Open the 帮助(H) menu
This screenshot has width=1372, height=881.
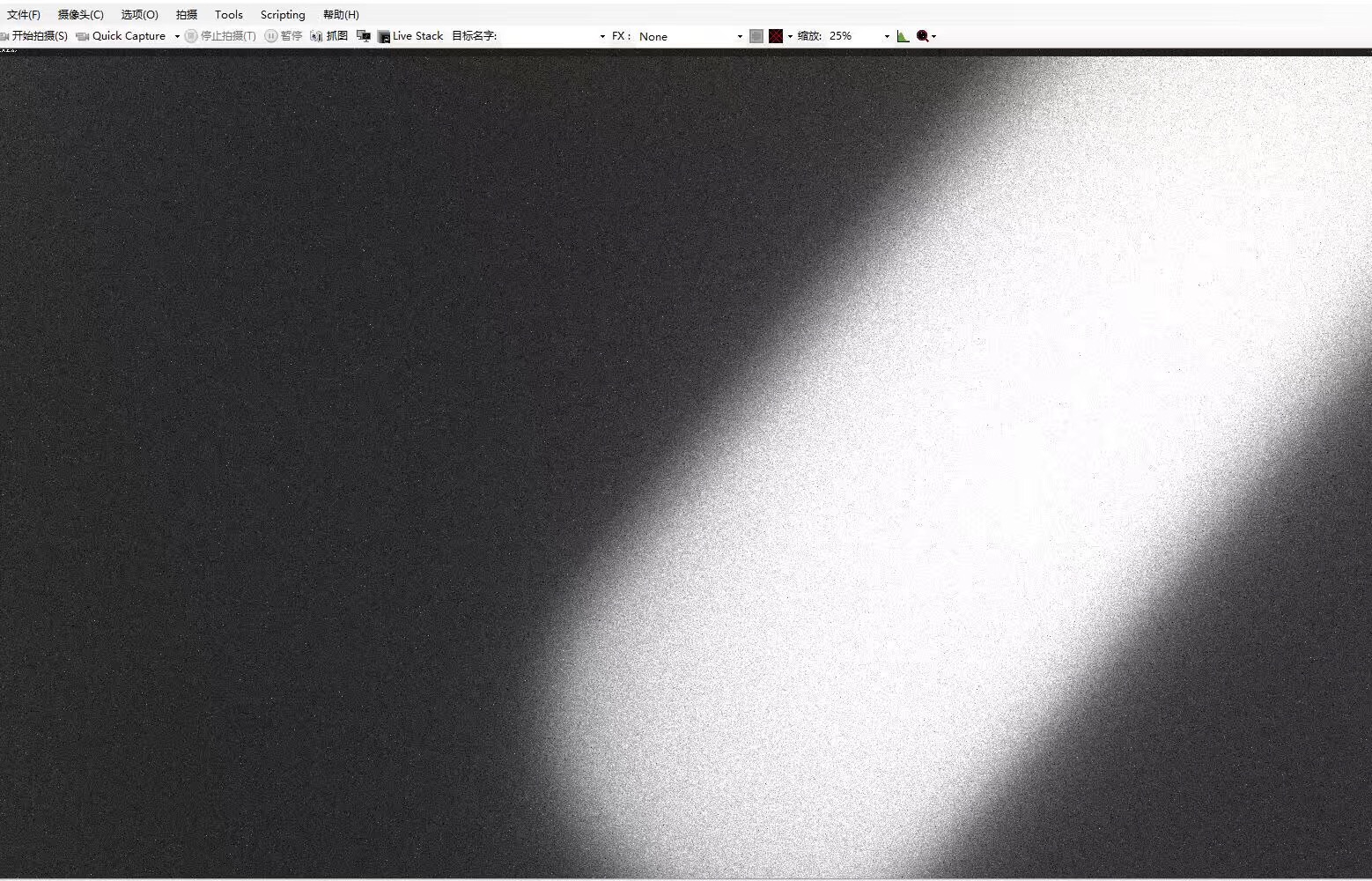pyautogui.click(x=341, y=15)
